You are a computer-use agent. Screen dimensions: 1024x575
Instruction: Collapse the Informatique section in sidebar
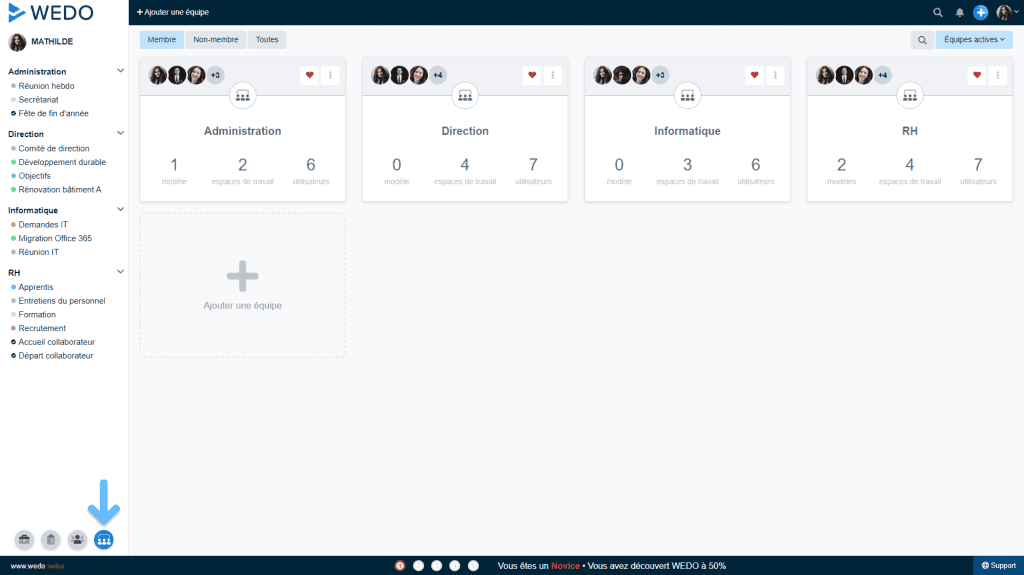(x=120, y=210)
